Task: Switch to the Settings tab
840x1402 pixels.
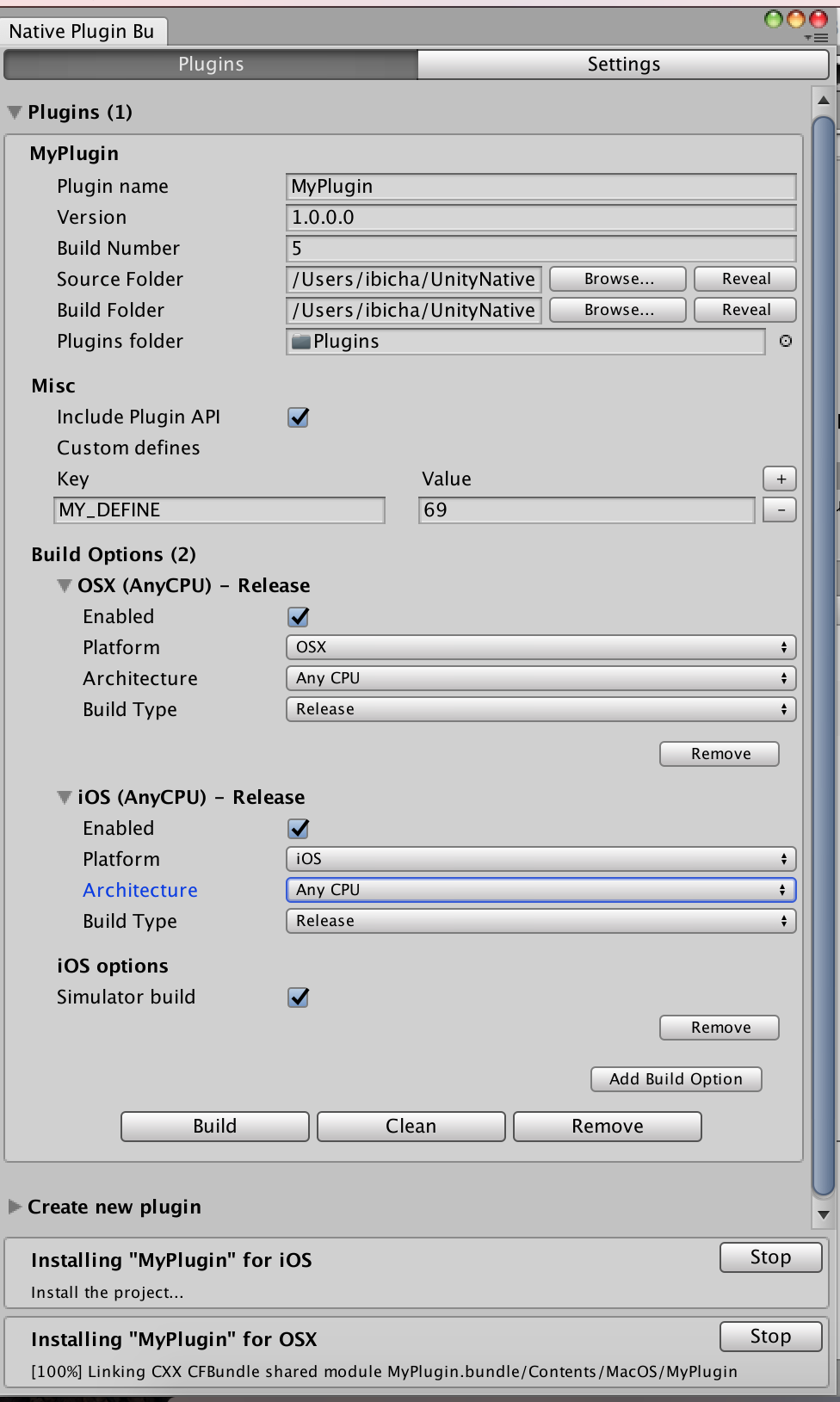Action: click(623, 65)
